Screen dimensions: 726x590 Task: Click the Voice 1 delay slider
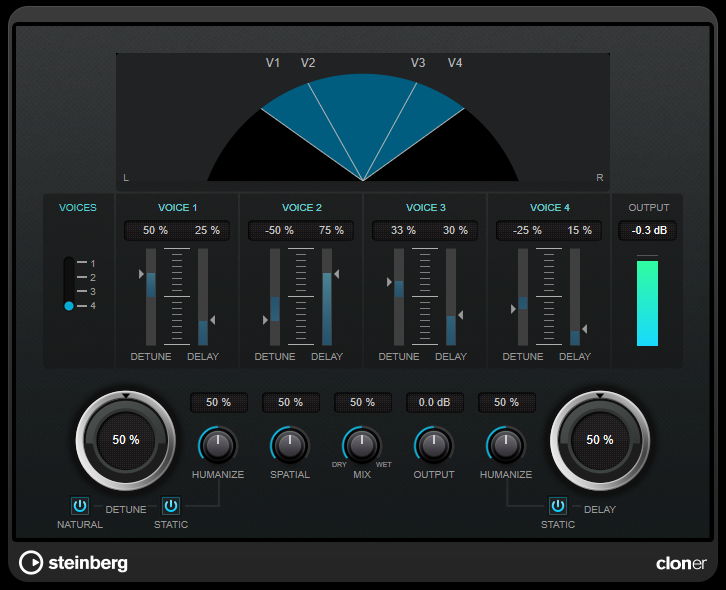pos(203,297)
